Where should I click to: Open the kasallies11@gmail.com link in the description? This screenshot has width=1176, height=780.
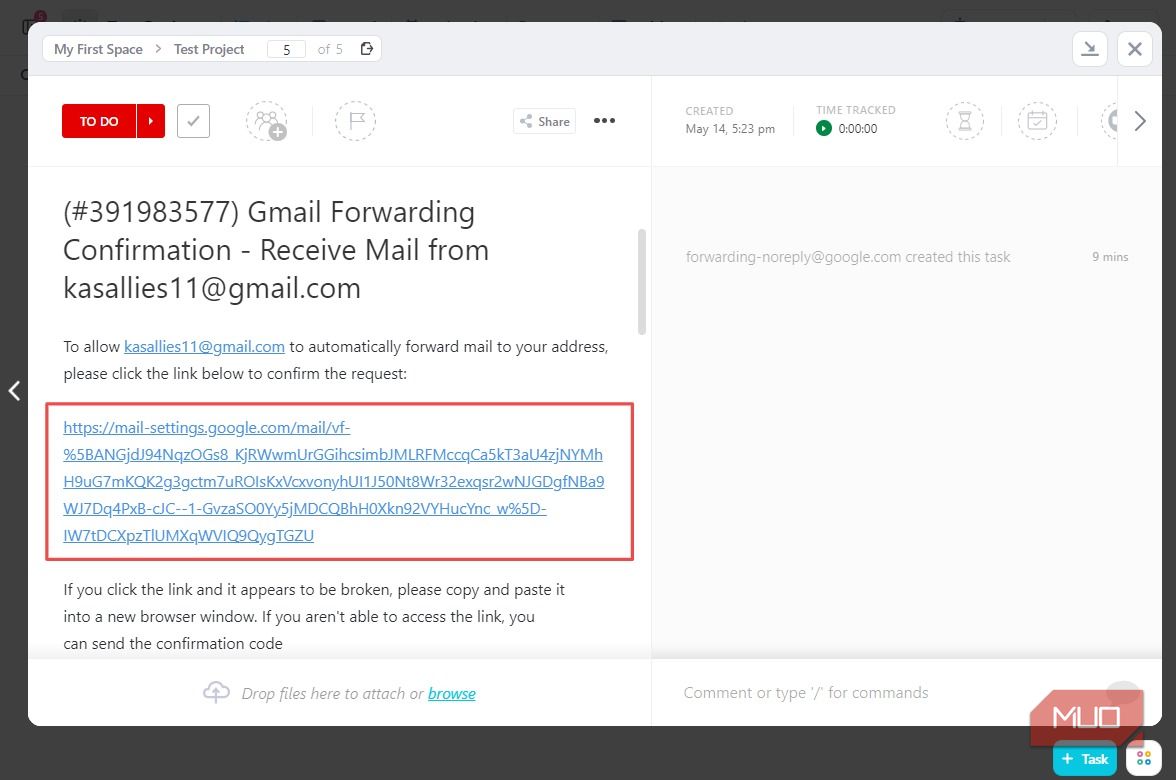[204, 346]
